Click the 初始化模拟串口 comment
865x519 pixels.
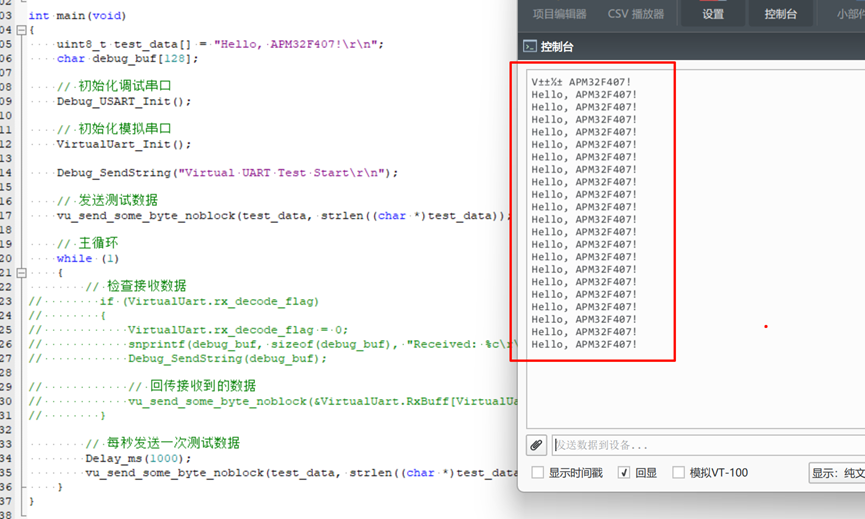pyautogui.click(x=114, y=129)
